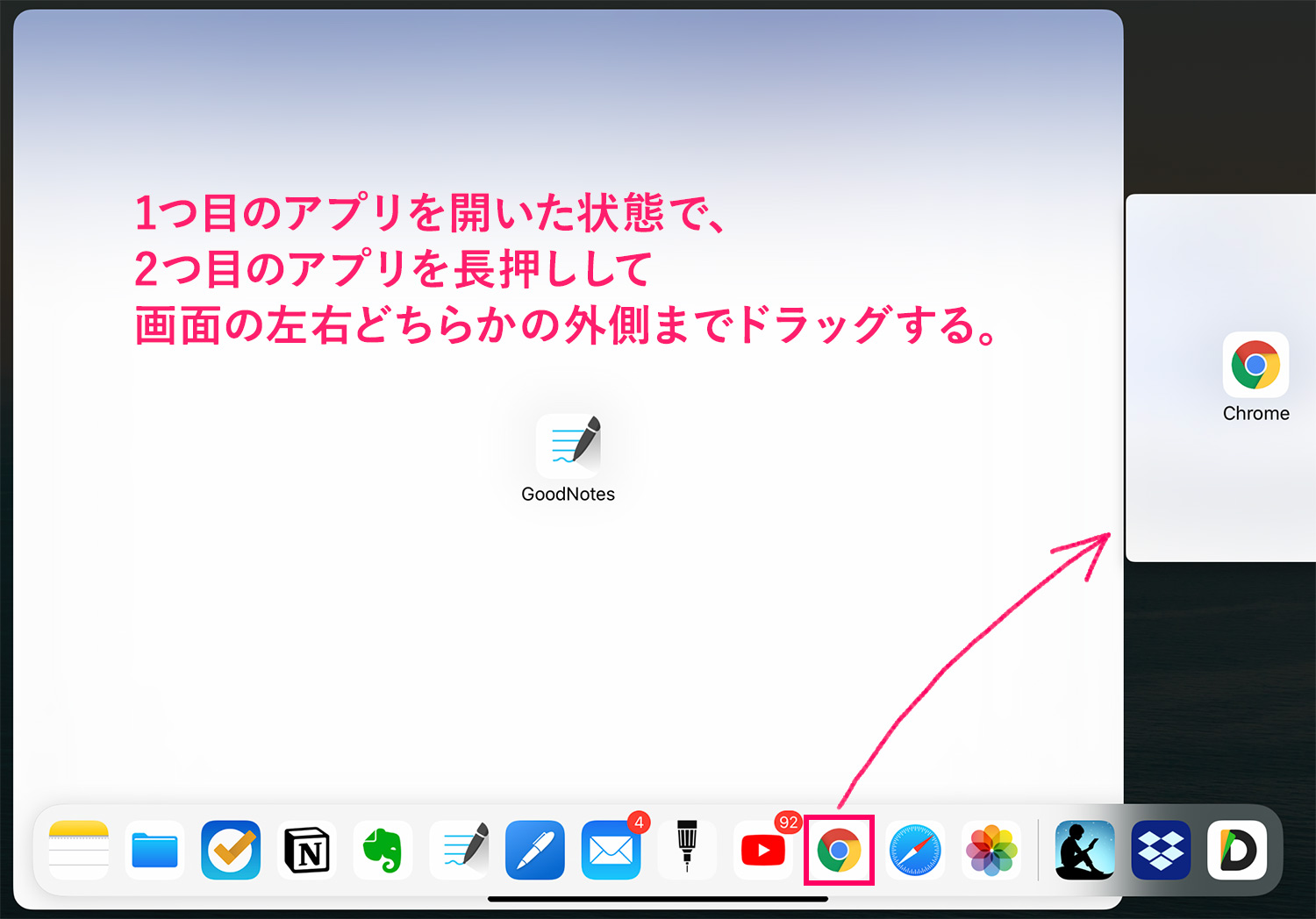Tap the GoodNotes icon in the main window

pyautogui.click(x=569, y=445)
